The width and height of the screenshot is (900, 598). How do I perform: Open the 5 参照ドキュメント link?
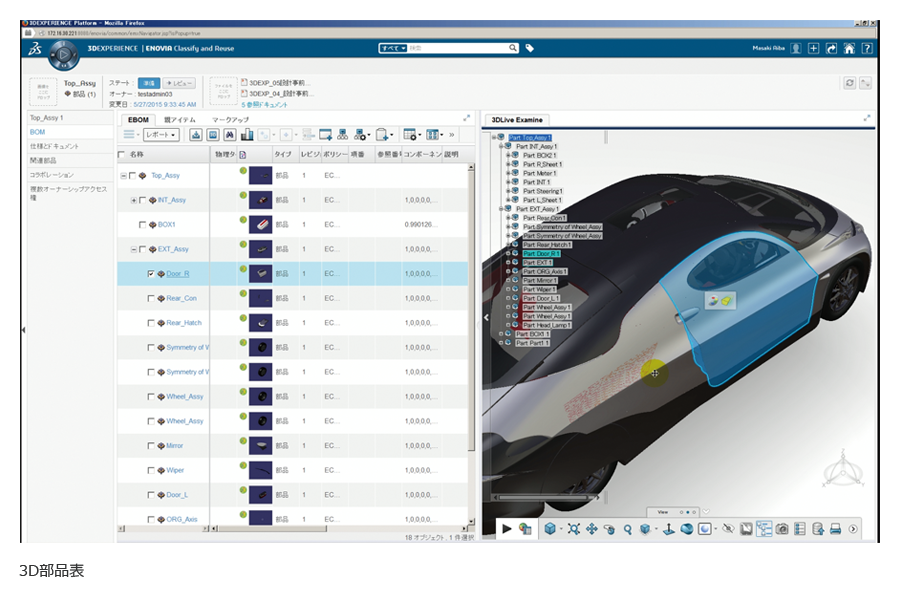tap(264, 105)
